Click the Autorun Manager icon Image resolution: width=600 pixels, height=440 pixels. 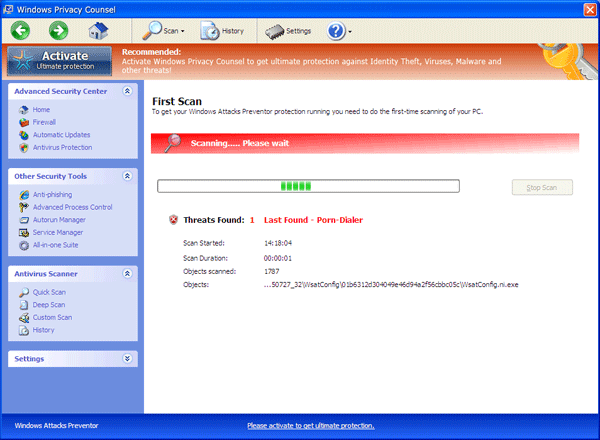[x=24, y=220]
